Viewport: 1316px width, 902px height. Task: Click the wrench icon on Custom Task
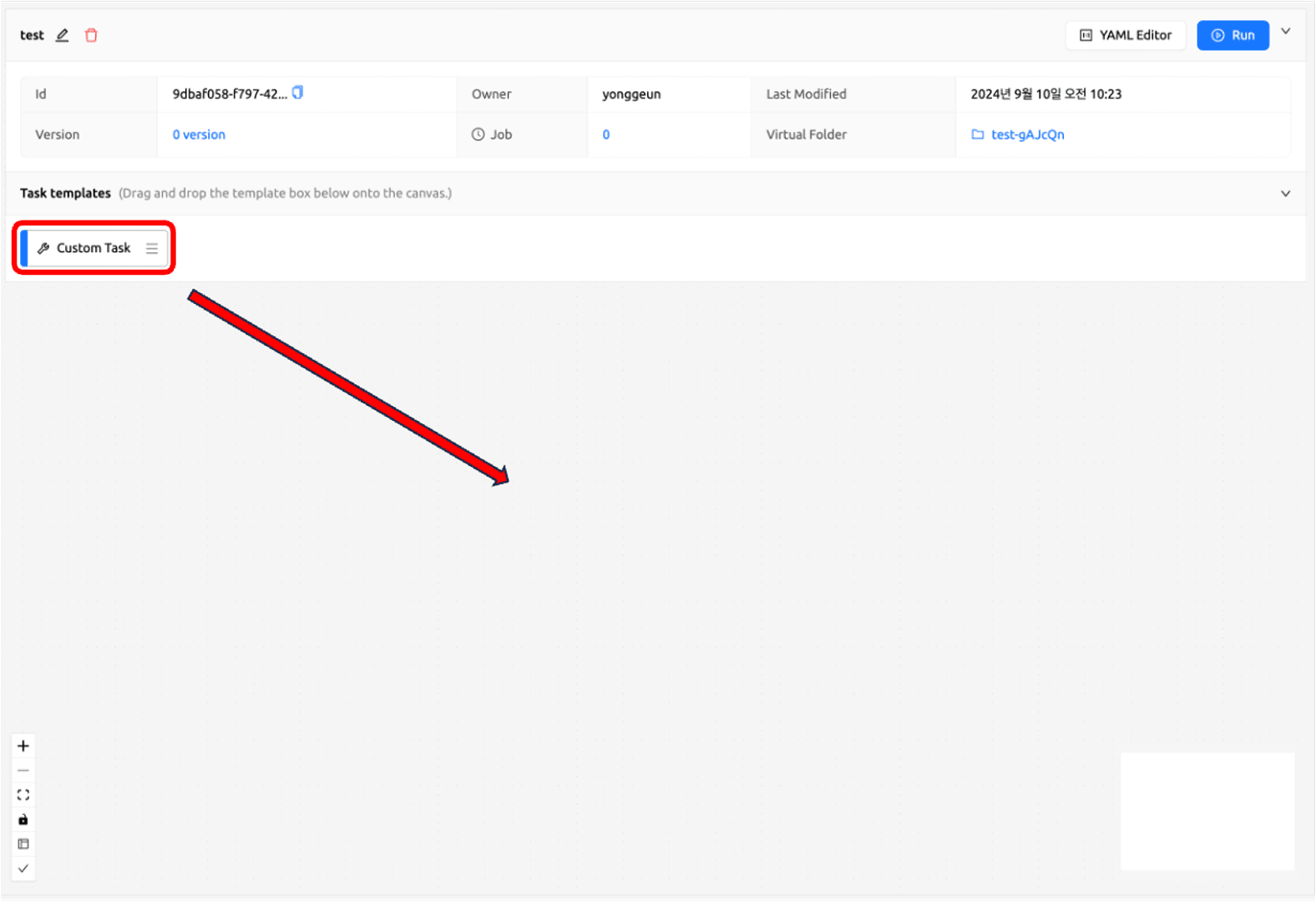point(43,248)
